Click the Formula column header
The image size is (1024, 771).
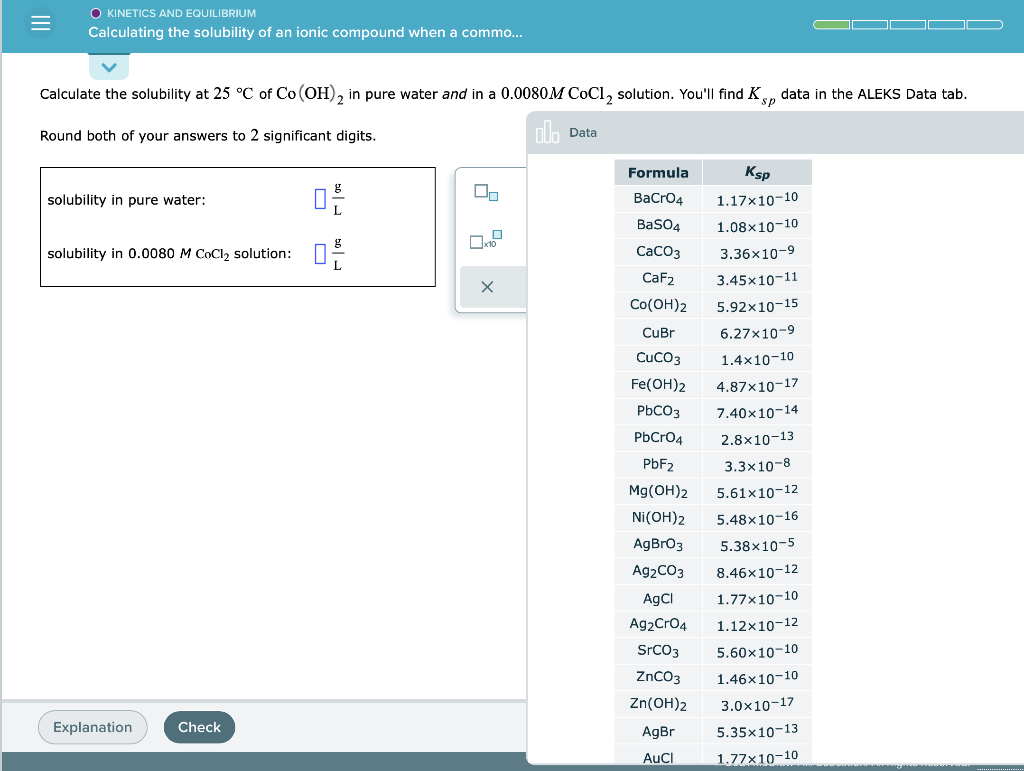[x=657, y=172]
